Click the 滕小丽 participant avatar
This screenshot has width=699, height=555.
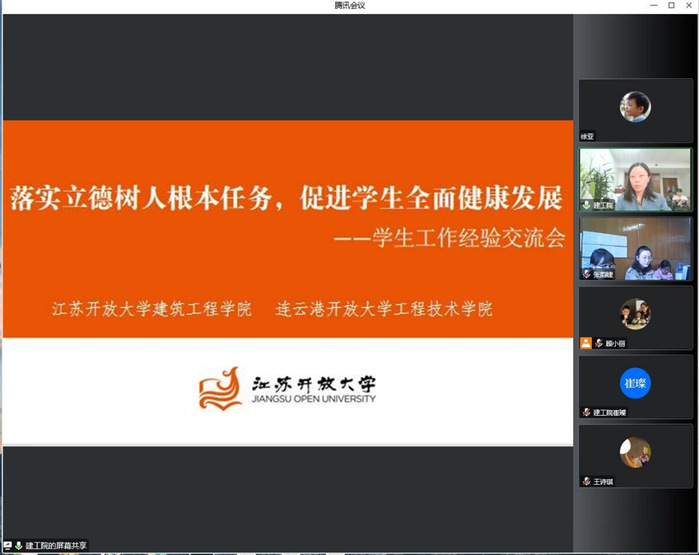635,313
